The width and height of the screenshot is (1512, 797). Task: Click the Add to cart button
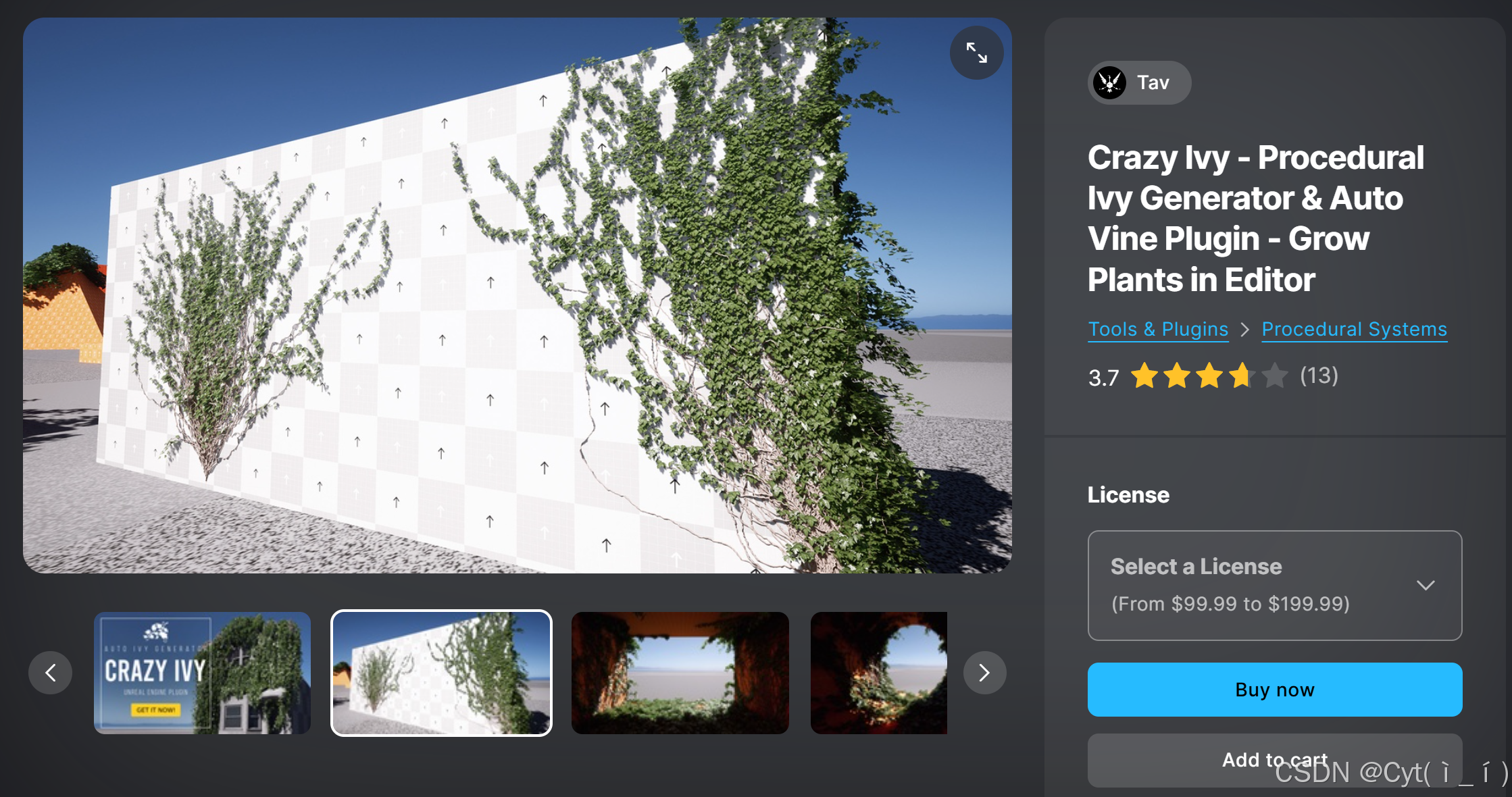(1275, 760)
